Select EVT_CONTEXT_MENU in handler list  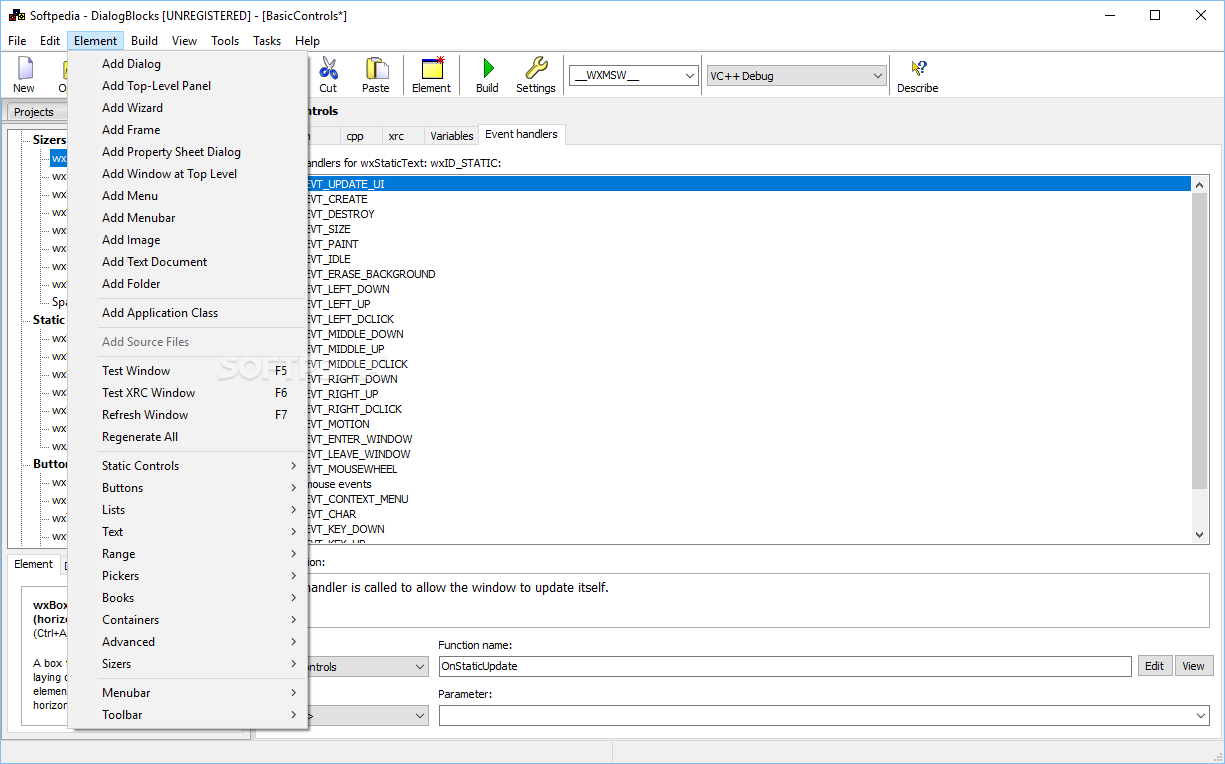356,499
